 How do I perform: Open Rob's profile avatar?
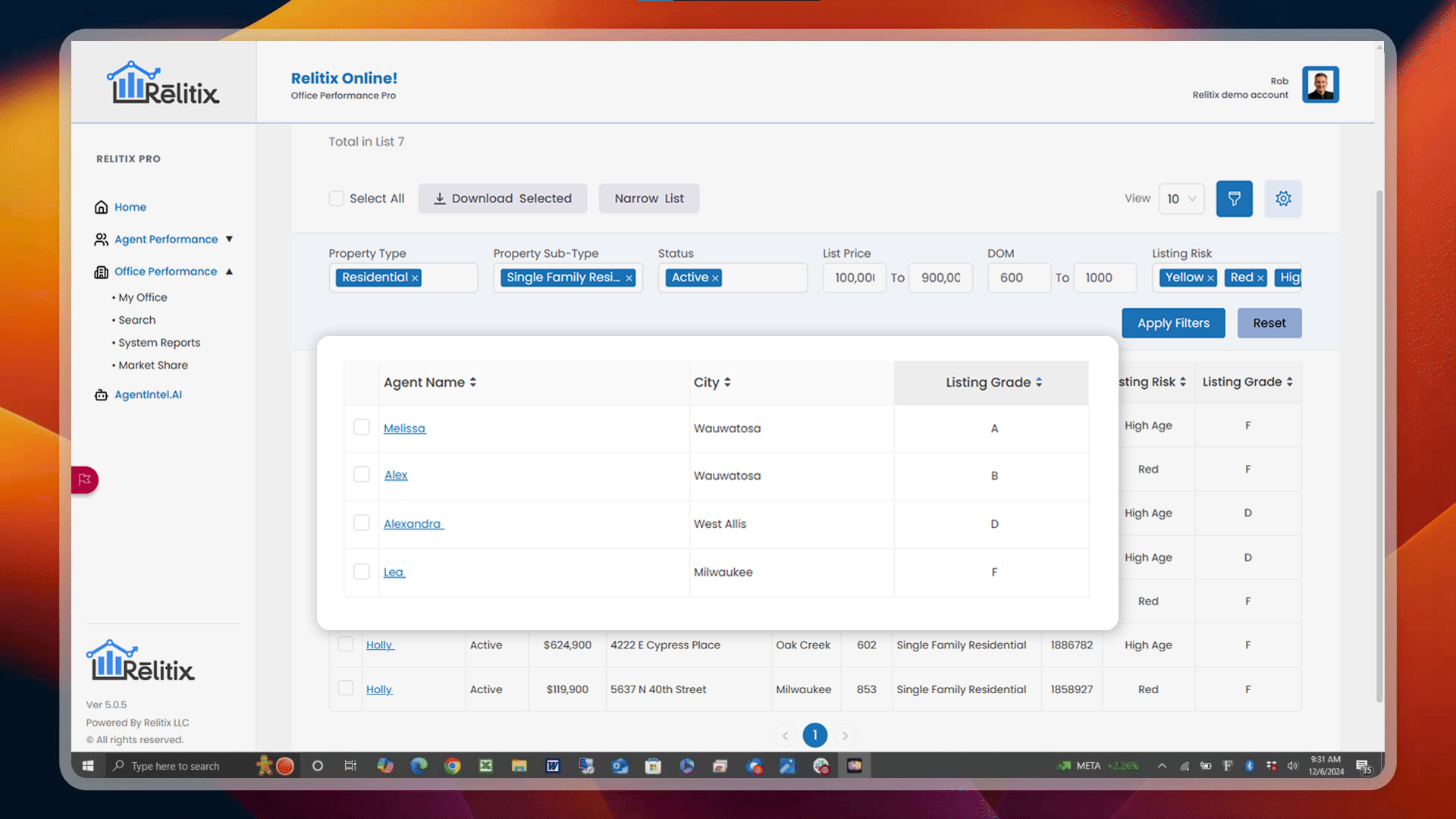[x=1321, y=84]
